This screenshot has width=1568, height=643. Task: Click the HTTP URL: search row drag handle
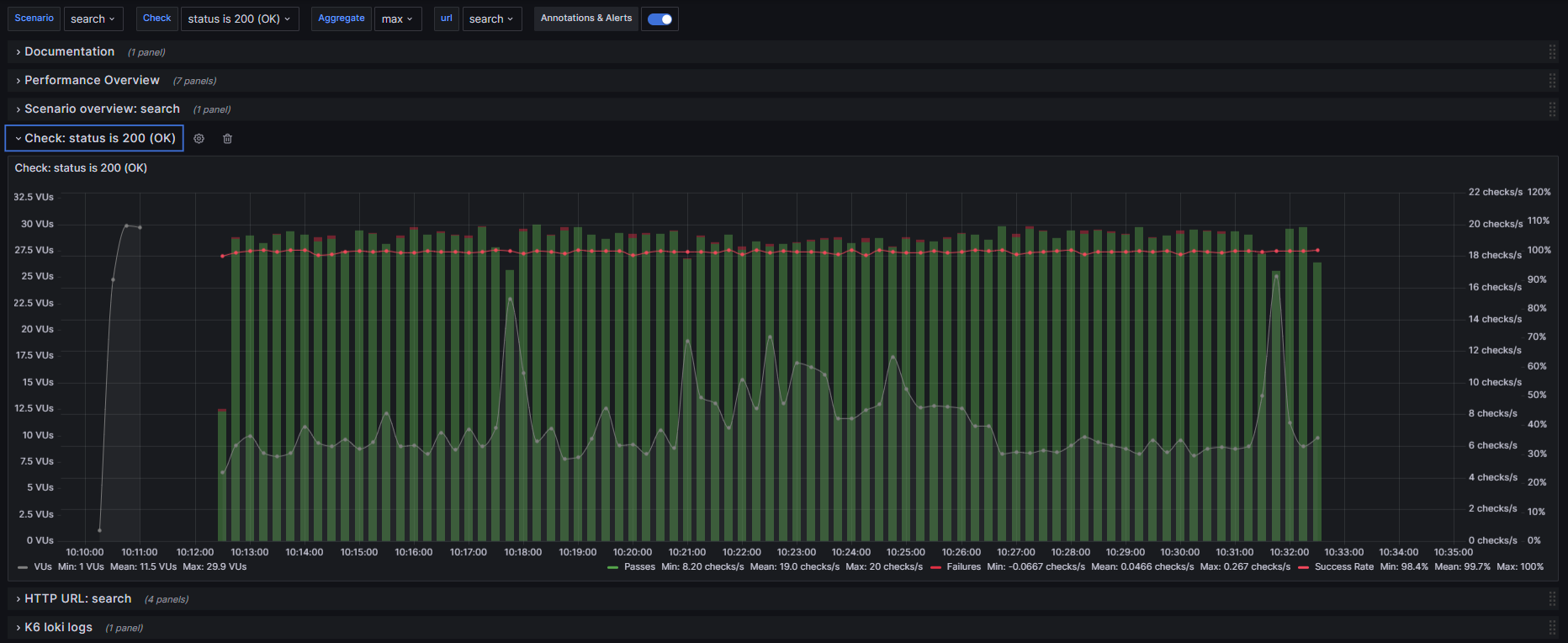(1552, 599)
